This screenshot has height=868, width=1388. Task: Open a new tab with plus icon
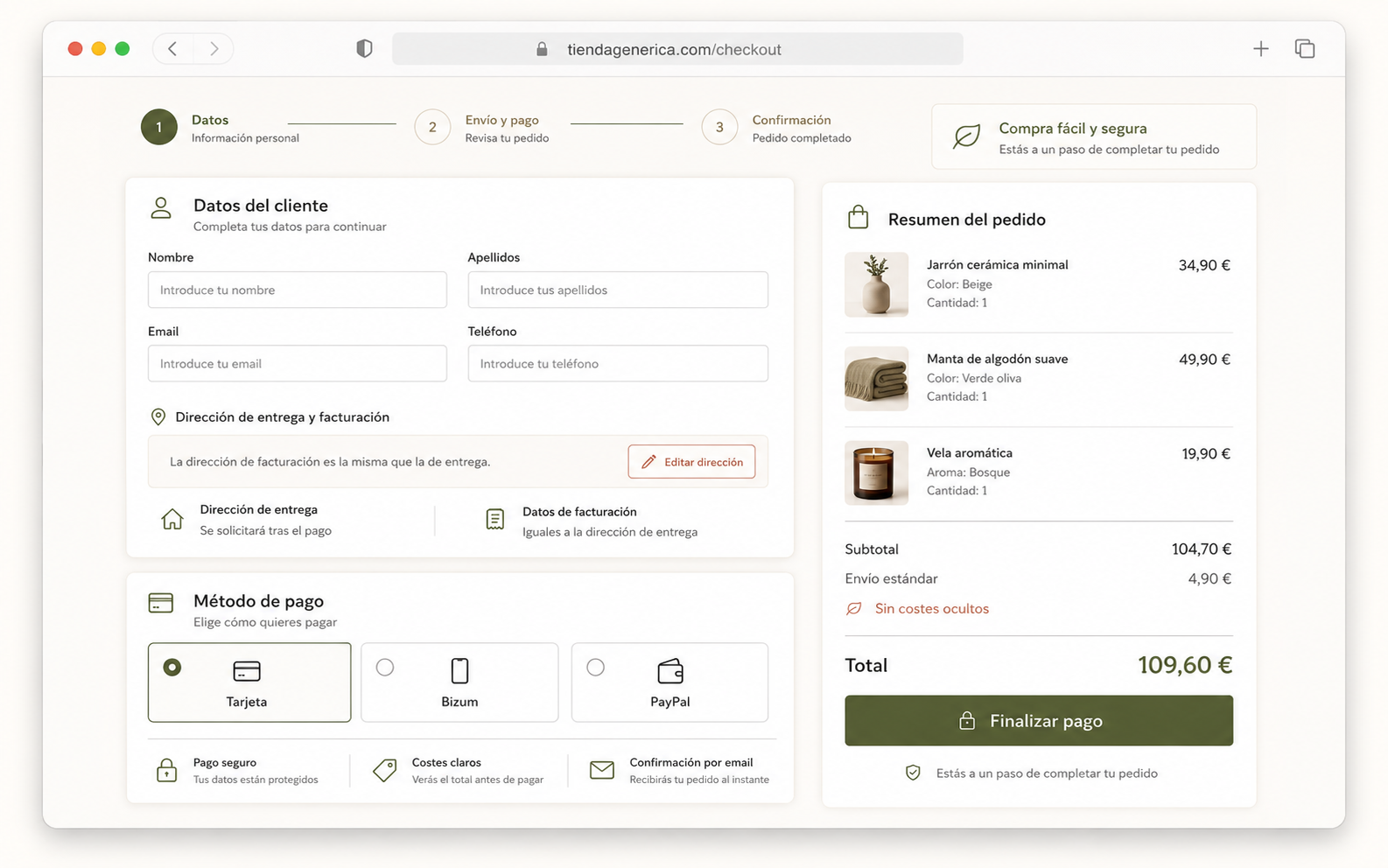tap(1260, 49)
